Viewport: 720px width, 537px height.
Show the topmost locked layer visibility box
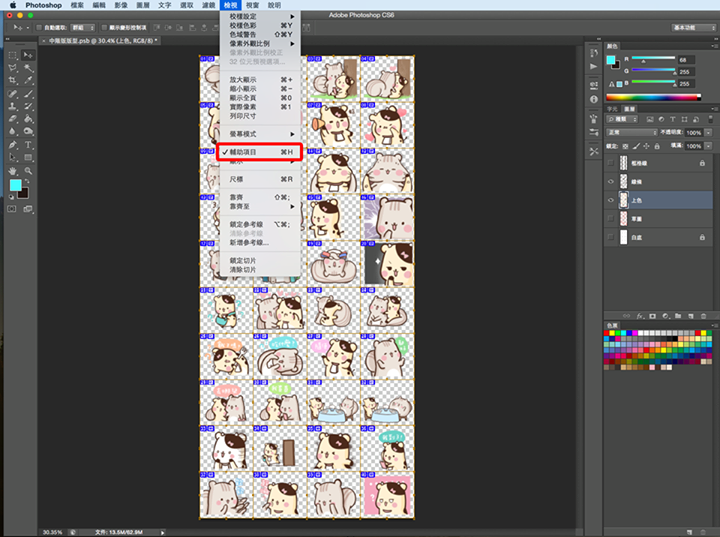[x=611, y=163]
